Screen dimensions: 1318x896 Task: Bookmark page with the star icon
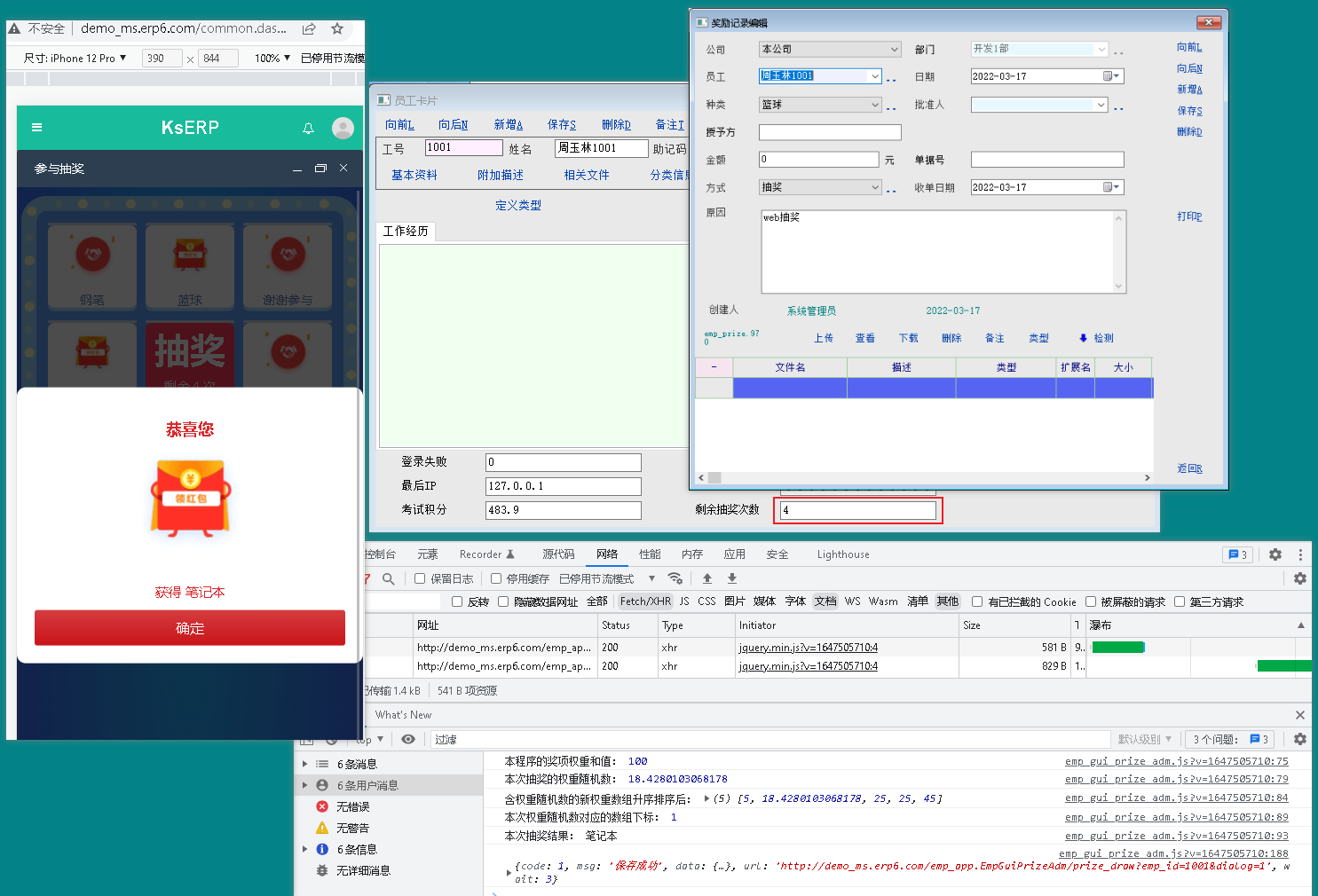click(337, 28)
